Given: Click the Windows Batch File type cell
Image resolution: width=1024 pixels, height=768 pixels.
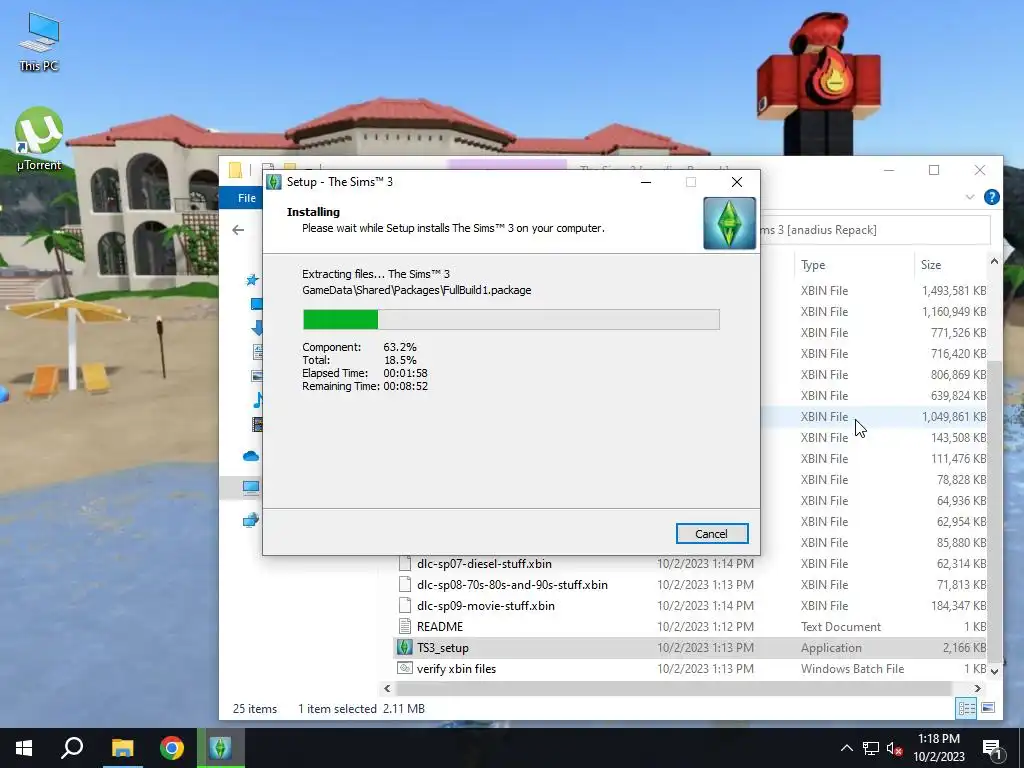Looking at the screenshot, I should coord(852,669).
